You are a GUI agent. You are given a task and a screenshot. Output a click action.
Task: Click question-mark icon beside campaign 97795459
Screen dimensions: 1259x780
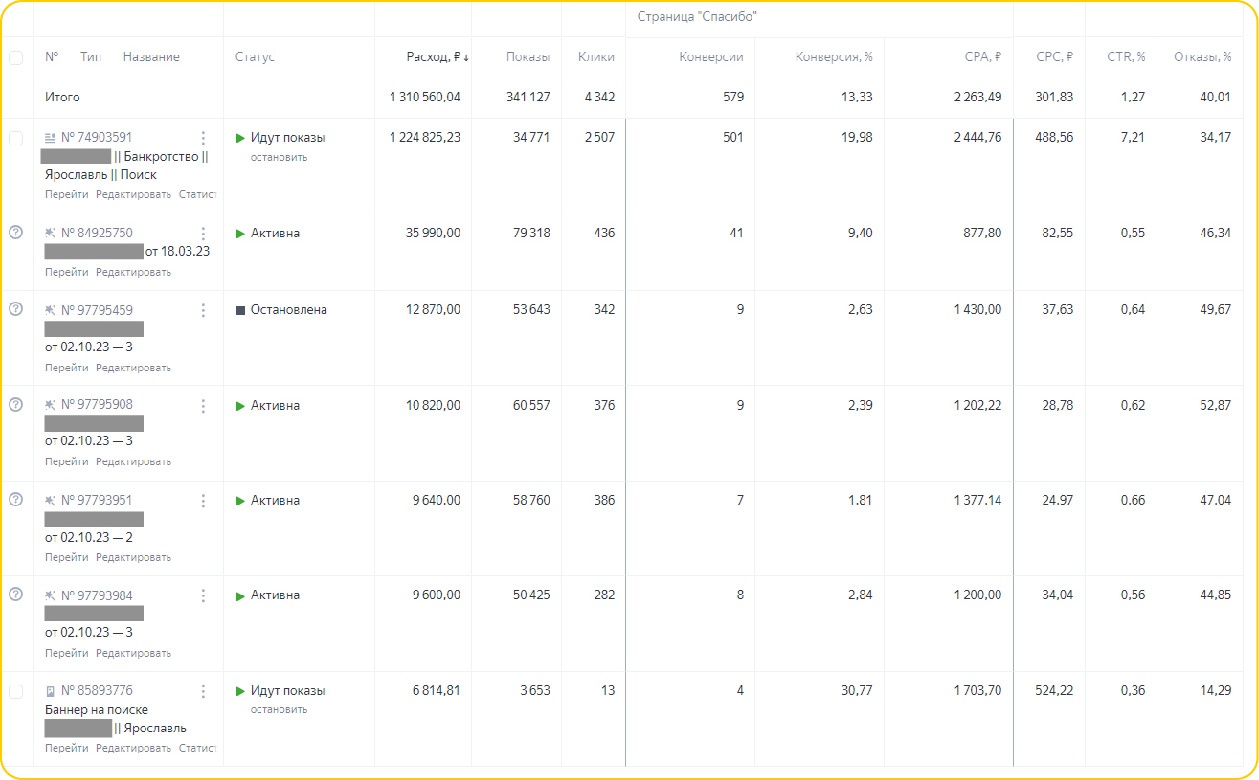coord(16,309)
